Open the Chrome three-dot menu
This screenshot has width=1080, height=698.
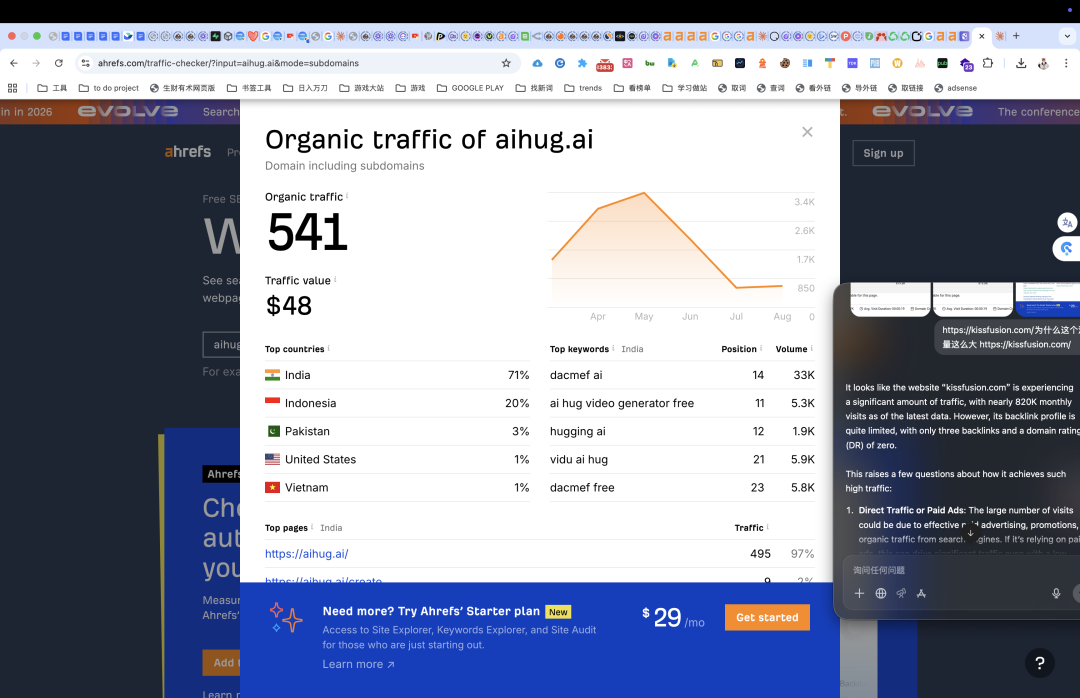(x=1066, y=63)
